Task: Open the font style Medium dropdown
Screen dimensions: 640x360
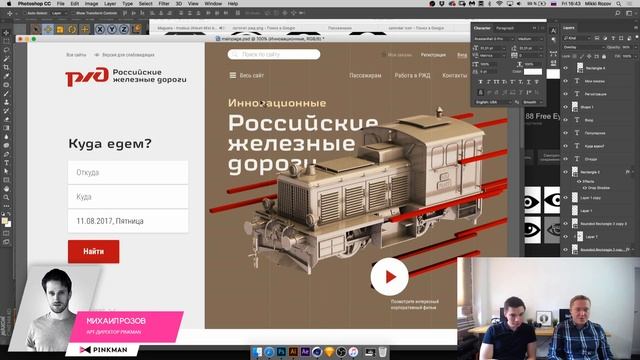Action: click(530, 39)
